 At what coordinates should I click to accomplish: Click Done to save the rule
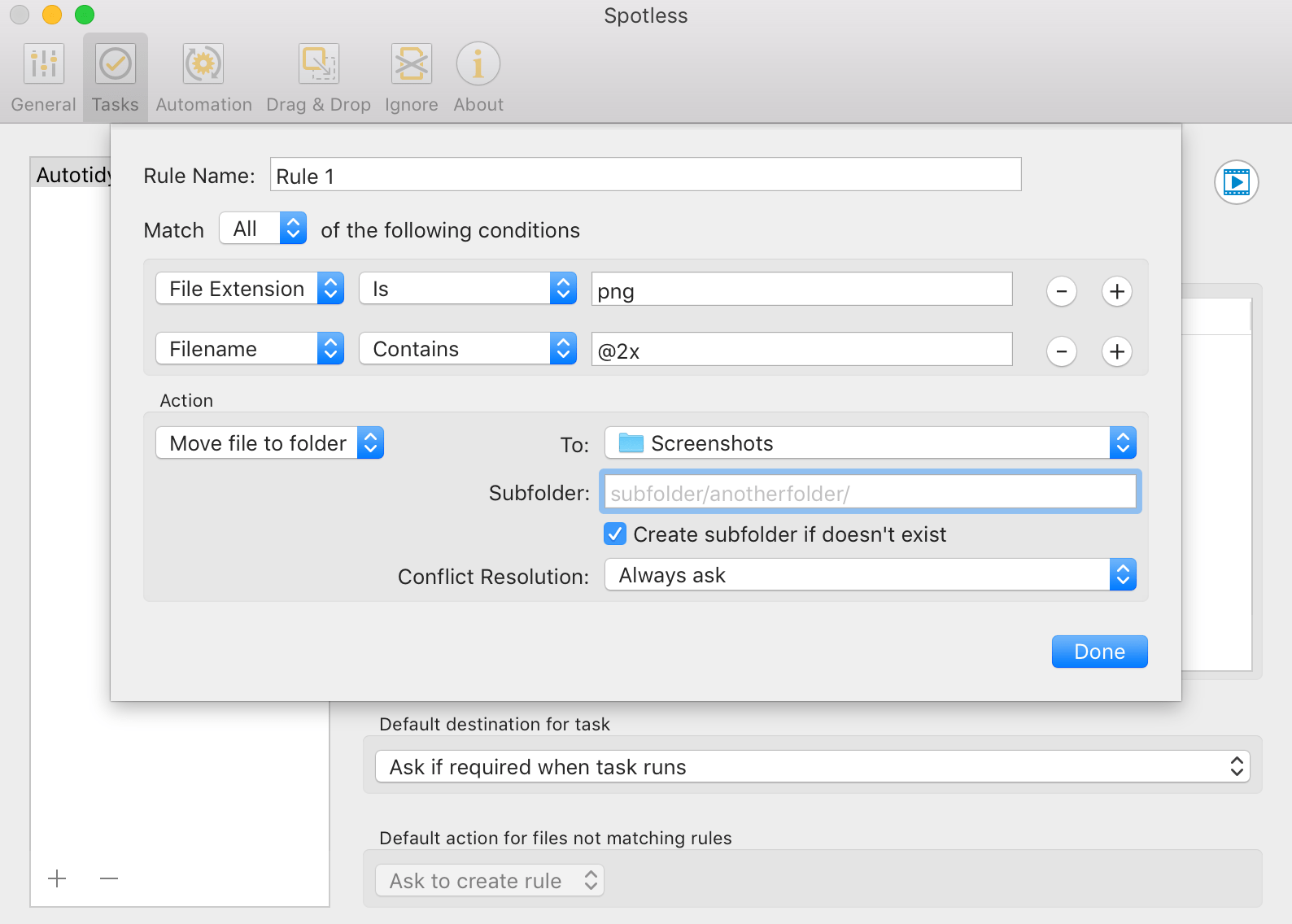click(x=1099, y=652)
